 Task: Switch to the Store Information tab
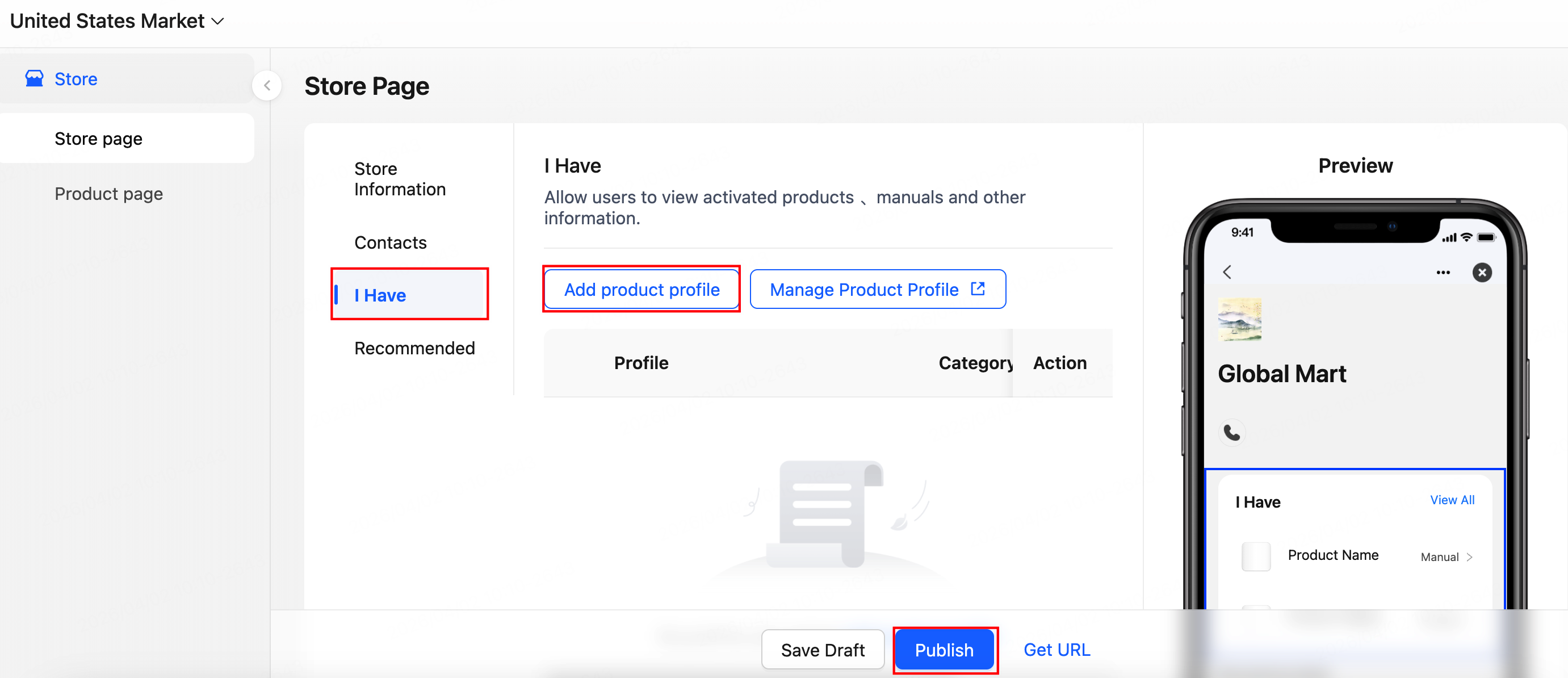coord(399,179)
